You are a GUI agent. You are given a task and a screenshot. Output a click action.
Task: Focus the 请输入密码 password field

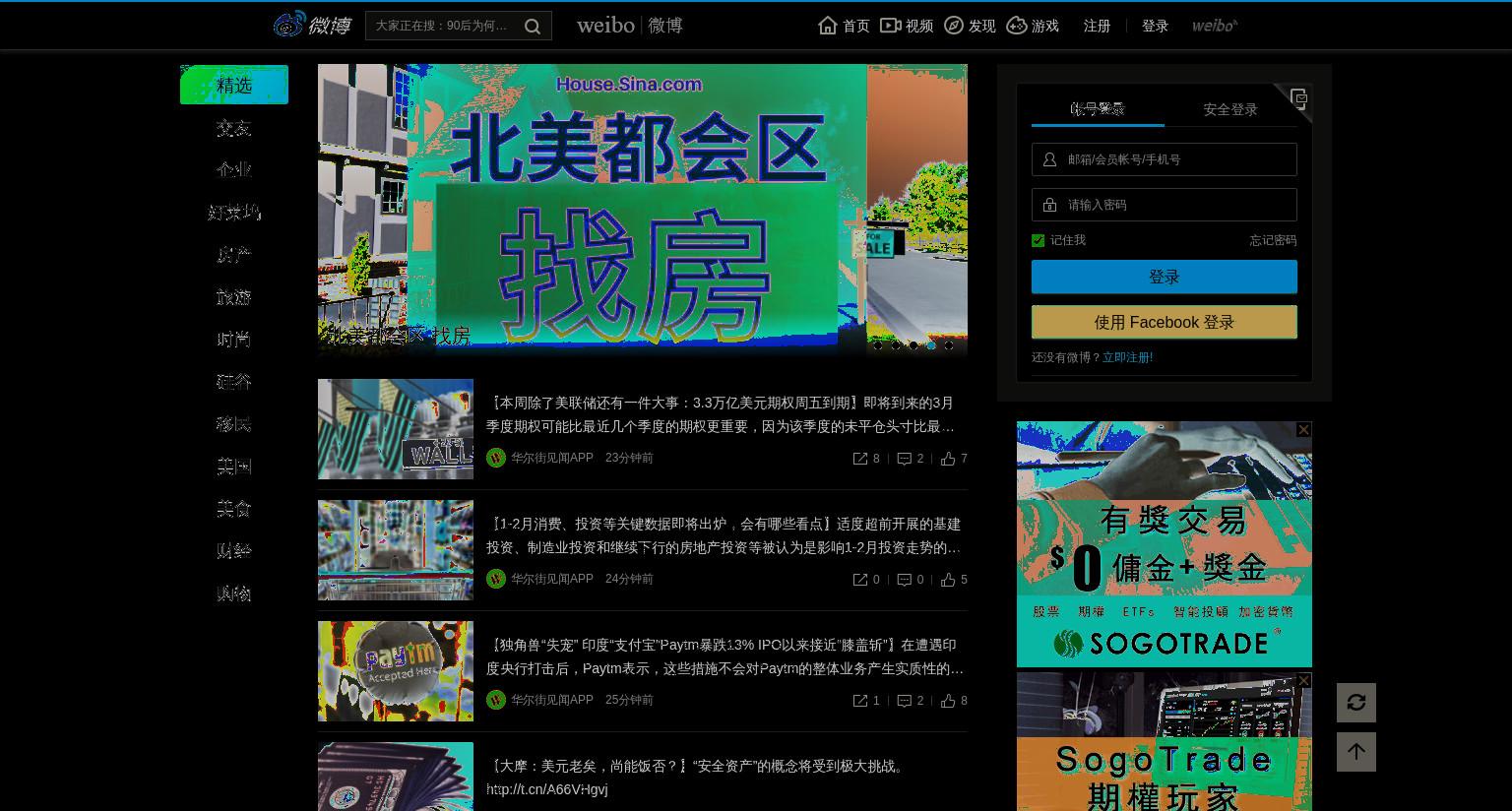pyautogui.click(x=1165, y=205)
